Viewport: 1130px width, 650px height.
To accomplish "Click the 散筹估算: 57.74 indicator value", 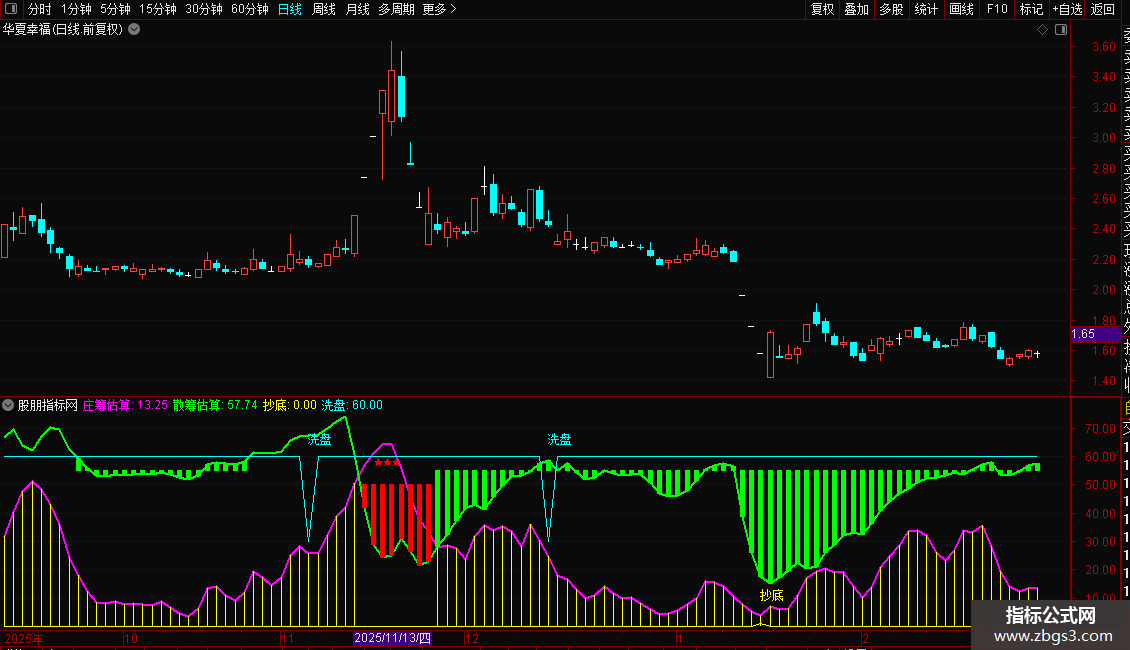I will point(215,405).
